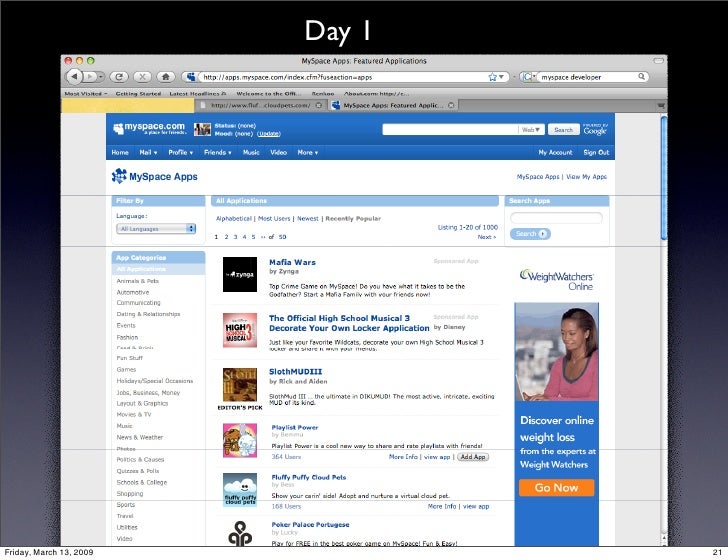The height and width of the screenshot is (560, 728).
Task: Select Animals & Pets category
Action: click(137, 281)
